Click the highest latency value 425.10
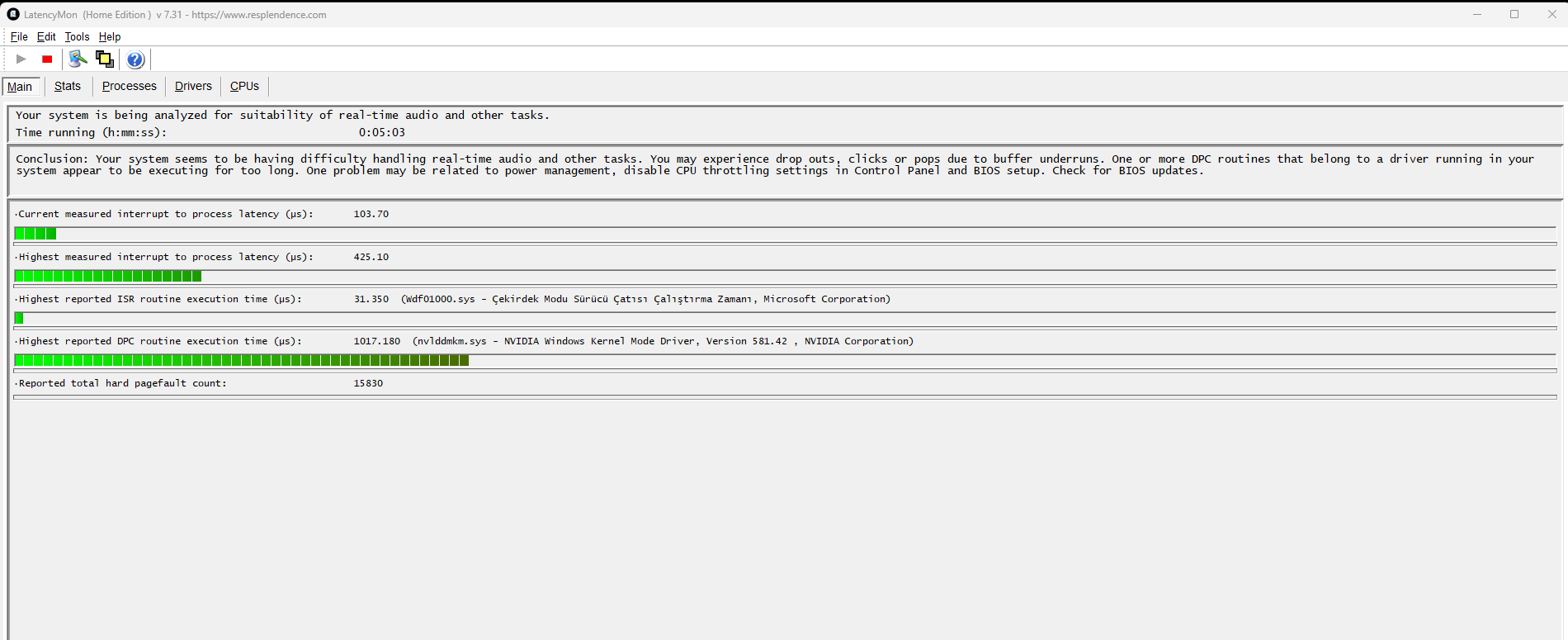The width and height of the screenshot is (1568, 640). click(x=371, y=257)
